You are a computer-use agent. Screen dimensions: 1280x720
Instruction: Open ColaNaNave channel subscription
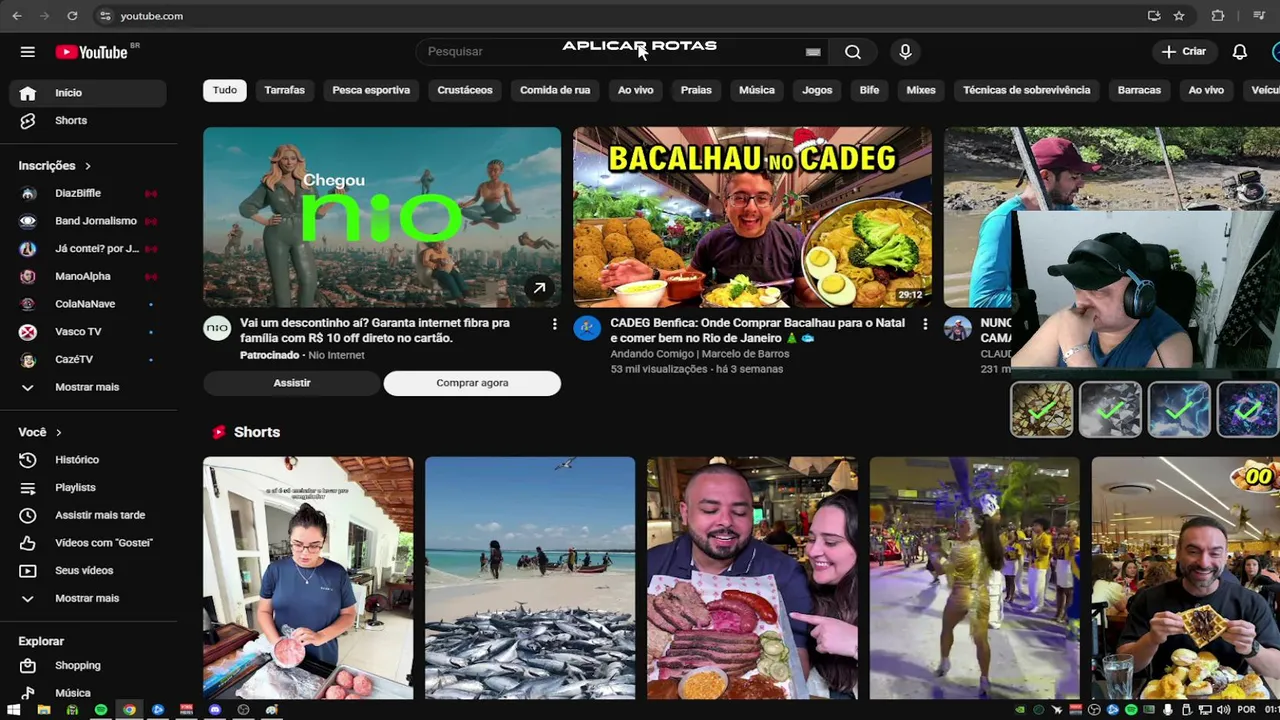point(88,304)
